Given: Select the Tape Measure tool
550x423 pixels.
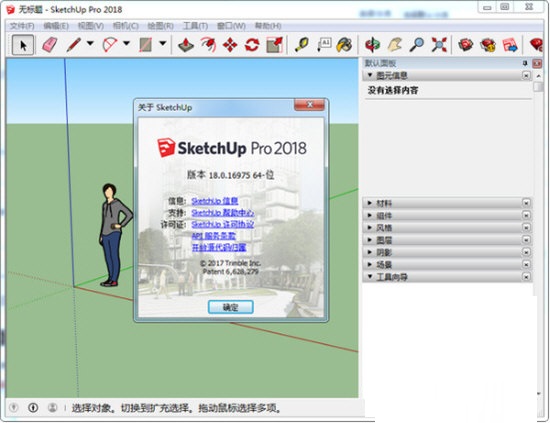Looking at the screenshot, I should [x=302, y=45].
